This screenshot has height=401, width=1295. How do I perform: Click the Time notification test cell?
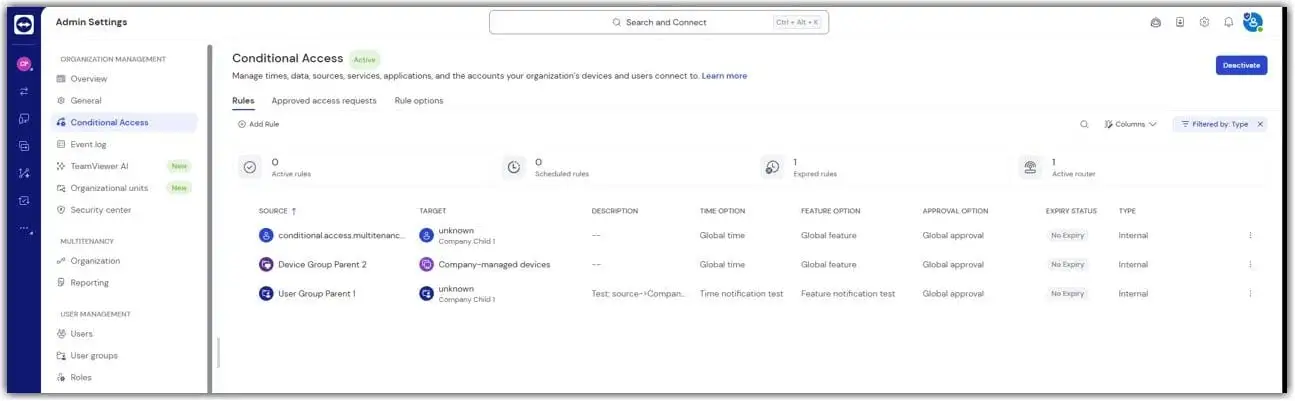741,294
